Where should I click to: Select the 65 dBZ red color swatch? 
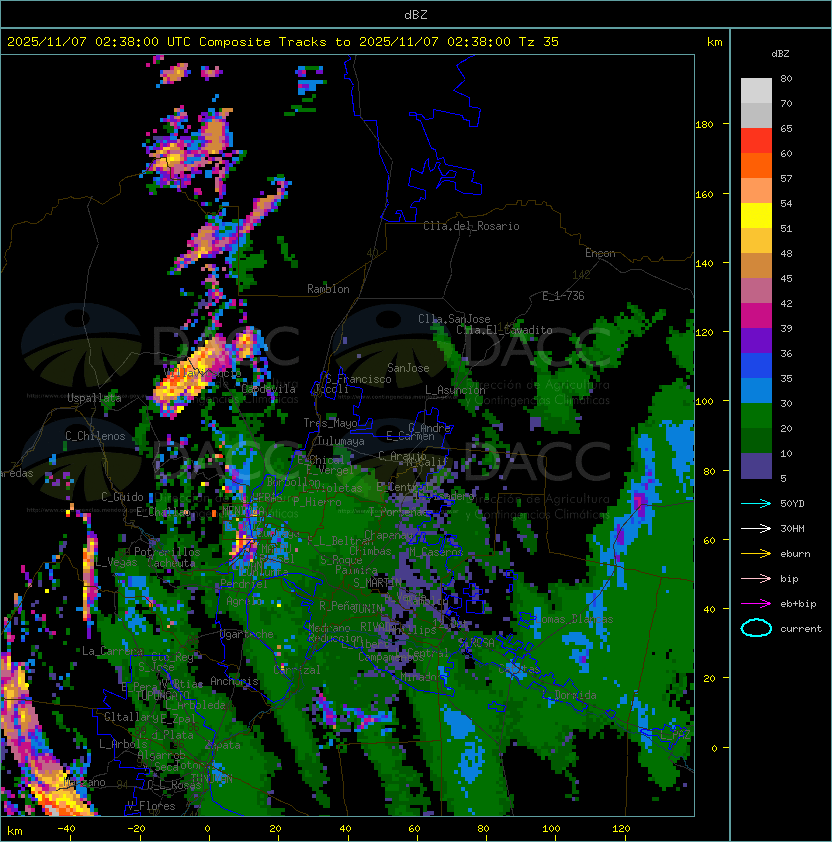tap(756, 141)
